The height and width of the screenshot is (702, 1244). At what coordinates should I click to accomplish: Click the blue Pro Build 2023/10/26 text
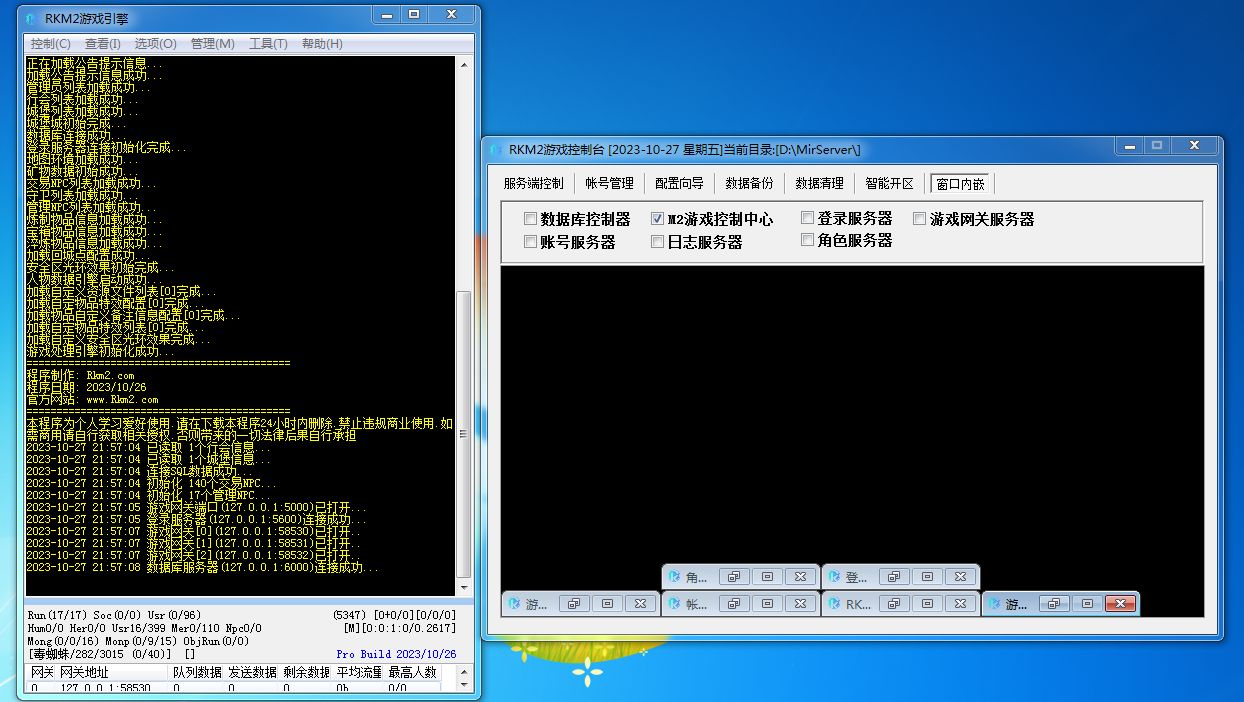396,654
